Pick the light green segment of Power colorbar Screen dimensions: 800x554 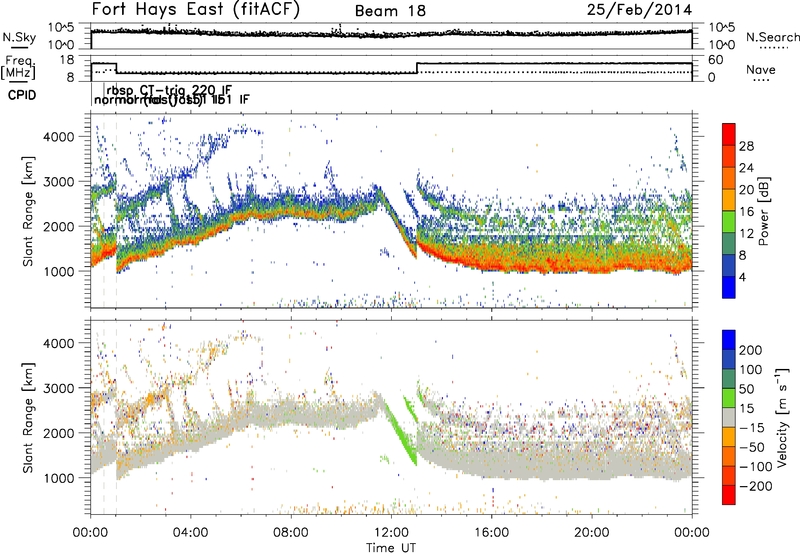coord(729,223)
